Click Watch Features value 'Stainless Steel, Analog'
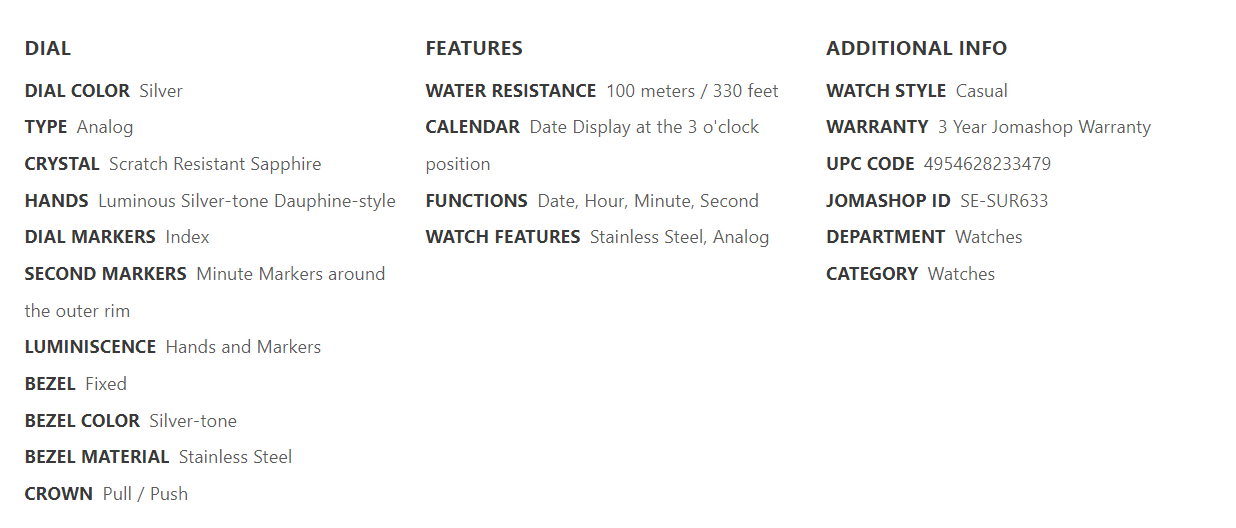1236x528 pixels. pyautogui.click(x=679, y=237)
